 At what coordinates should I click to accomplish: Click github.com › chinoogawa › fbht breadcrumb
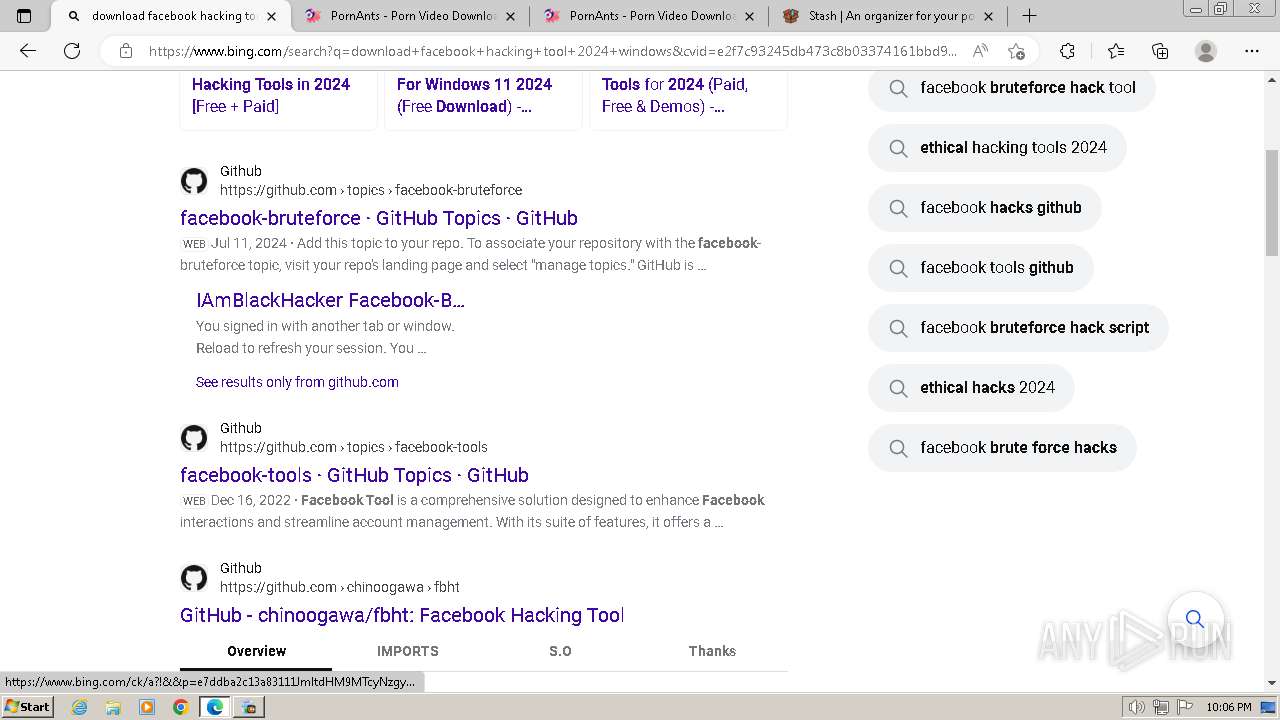pyautogui.click(x=340, y=587)
